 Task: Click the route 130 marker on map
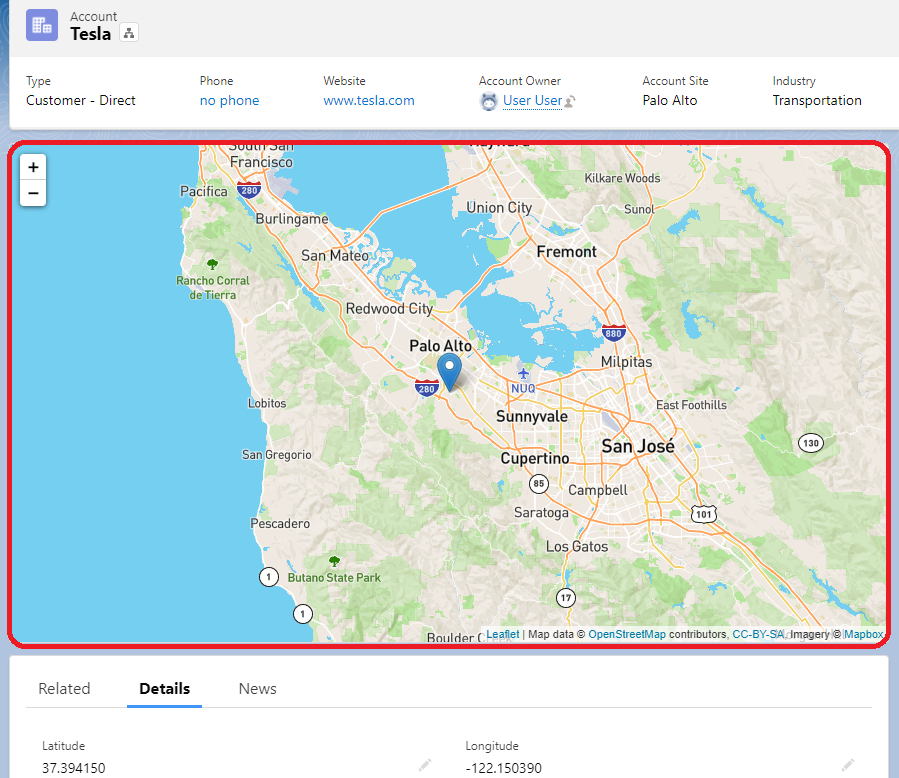811,443
